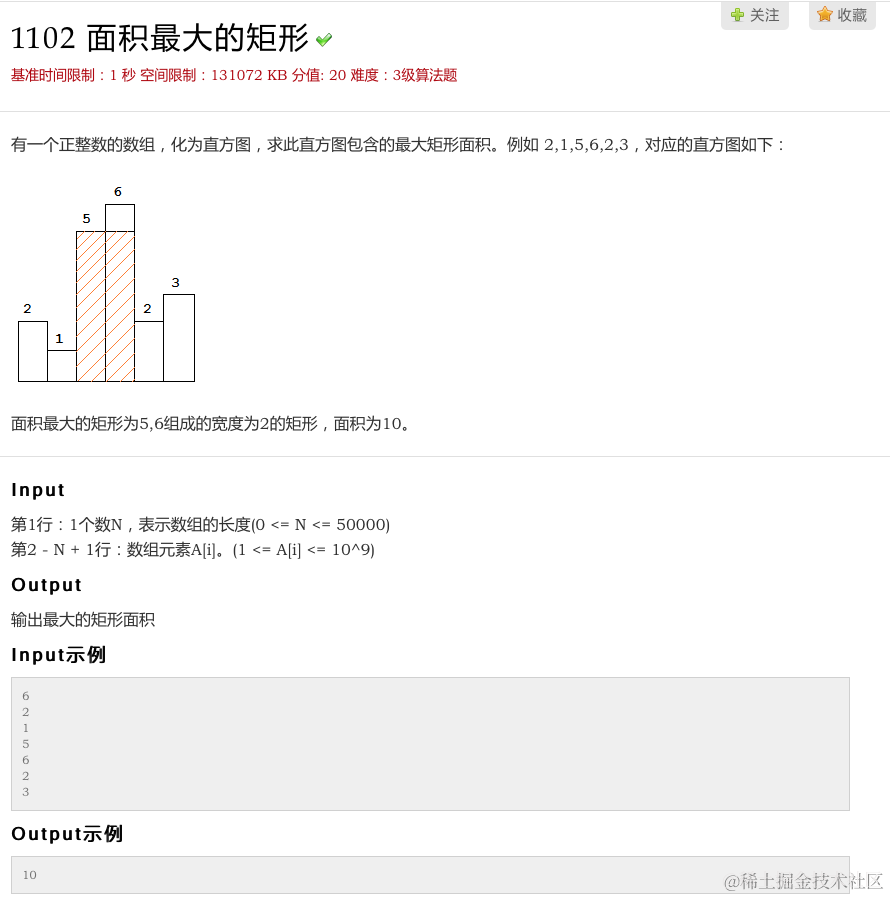
Task: Click the histogram example image
Action: point(107,284)
